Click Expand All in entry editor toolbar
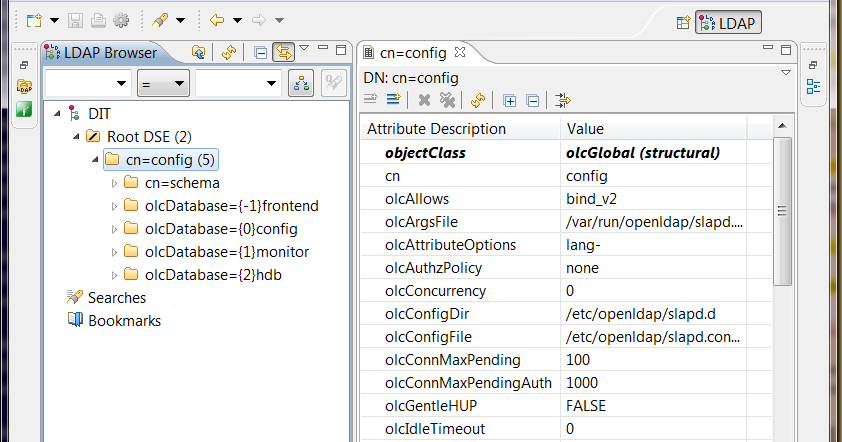842x442 pixels. [x=509, y=100]
